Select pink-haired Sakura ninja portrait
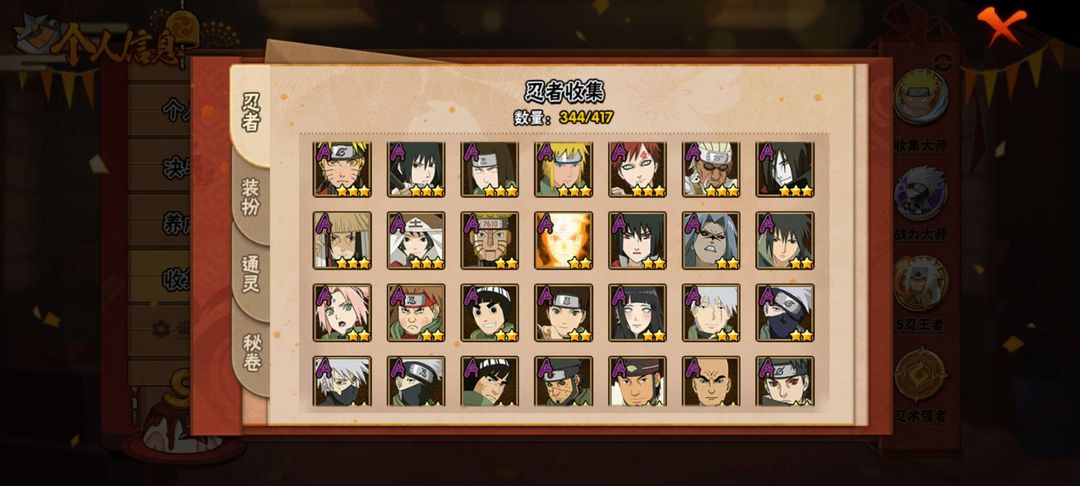The height and width of the screenshot is (486, 1080). click(x=342, y=313)
